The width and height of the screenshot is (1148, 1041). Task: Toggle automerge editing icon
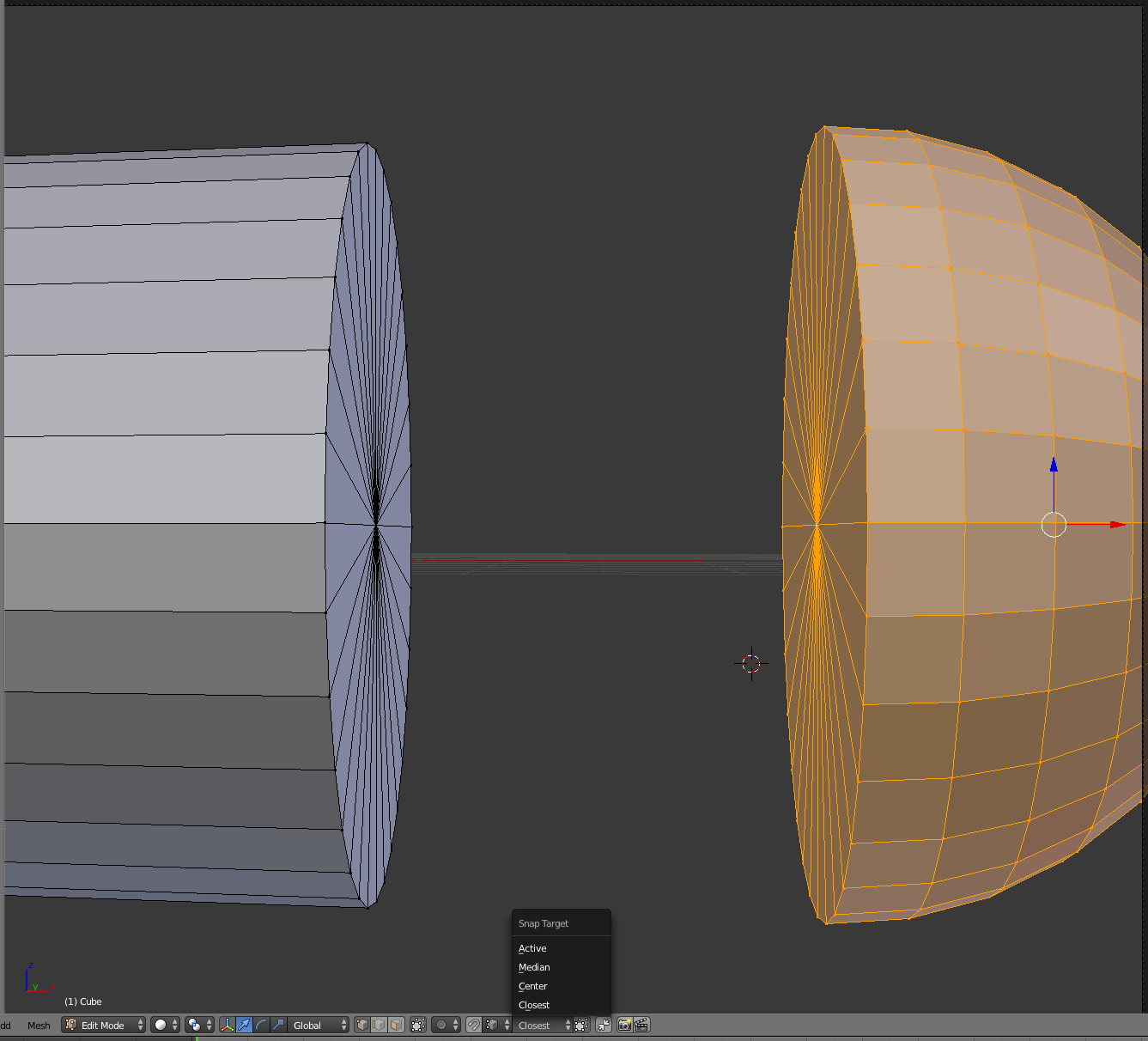[604, 1025]
